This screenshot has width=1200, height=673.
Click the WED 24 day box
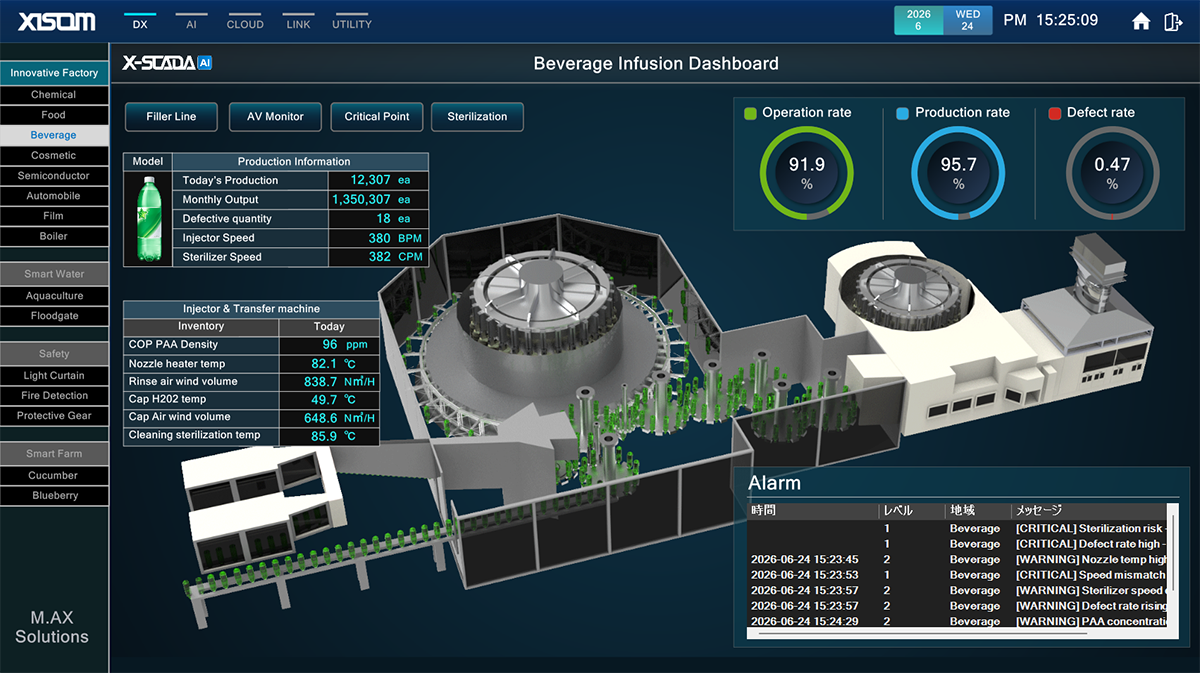pos(967,21)
